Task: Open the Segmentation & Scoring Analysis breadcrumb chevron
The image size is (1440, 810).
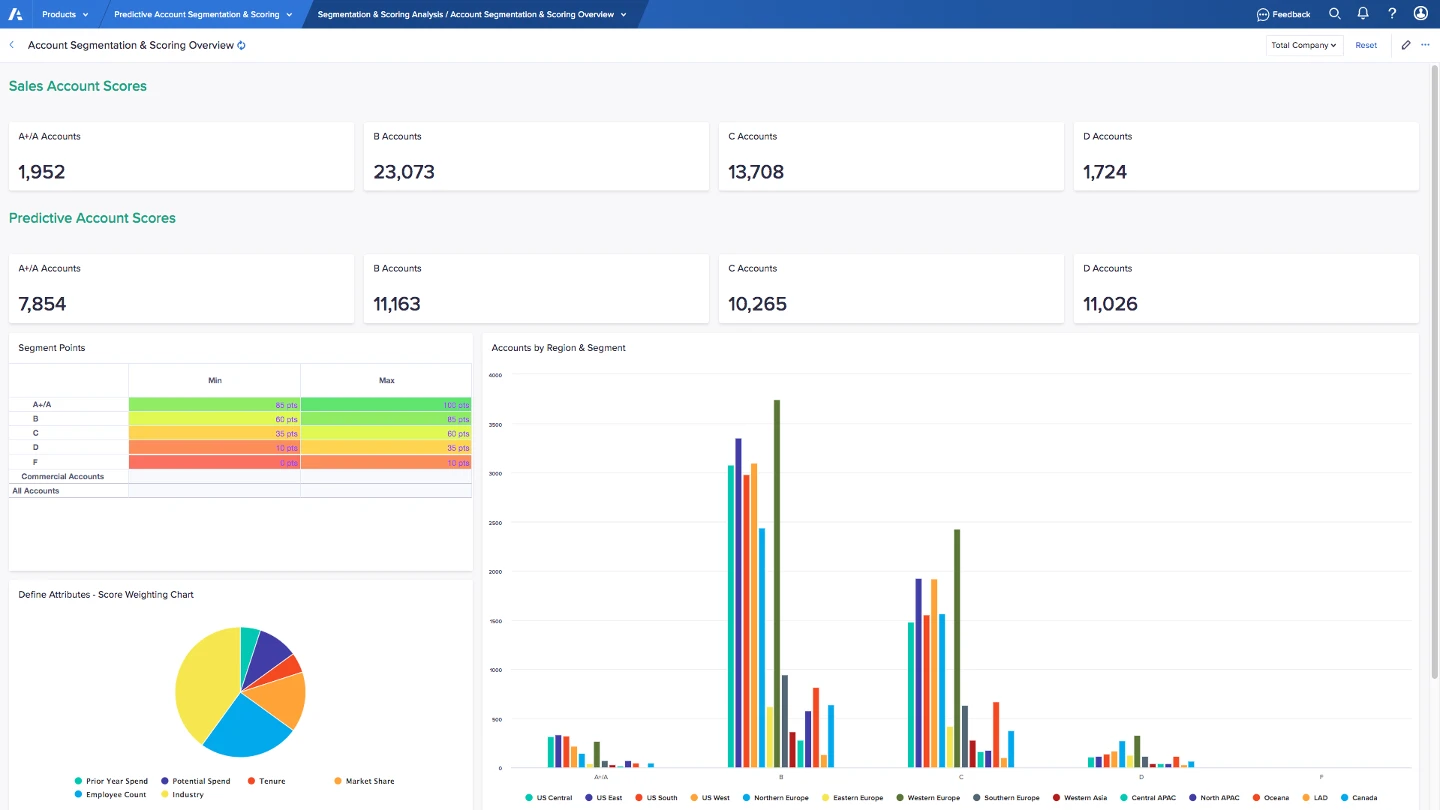Action: click(625, 14)
